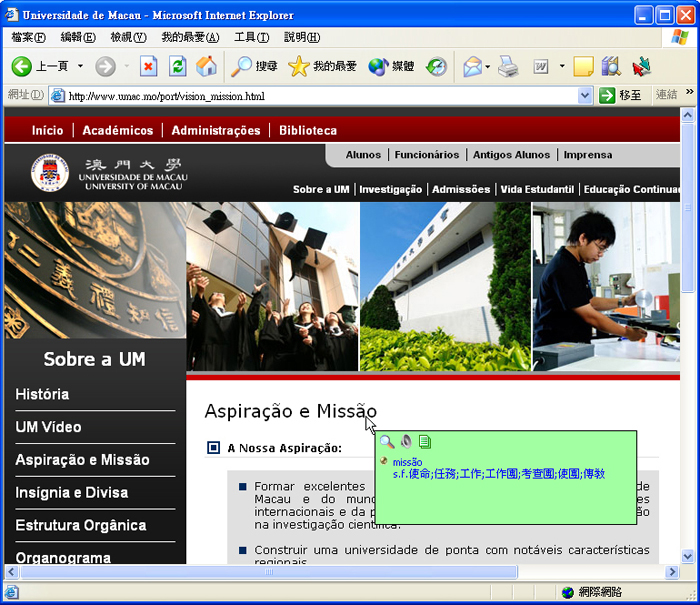
Task: Open the Back button history dropdown arrow
Action: point(80,66)
